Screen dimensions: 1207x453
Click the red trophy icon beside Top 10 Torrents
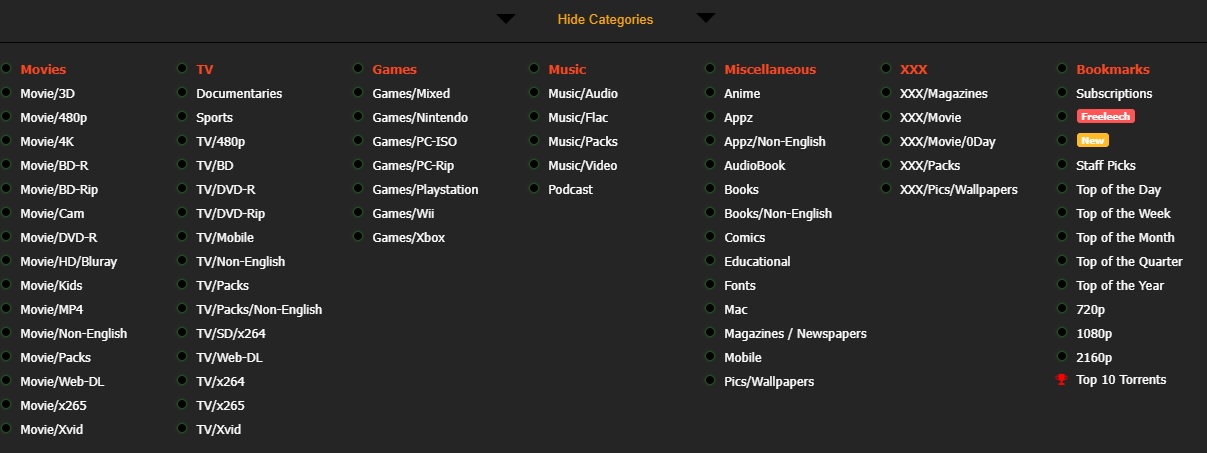tap(1061, 380)
